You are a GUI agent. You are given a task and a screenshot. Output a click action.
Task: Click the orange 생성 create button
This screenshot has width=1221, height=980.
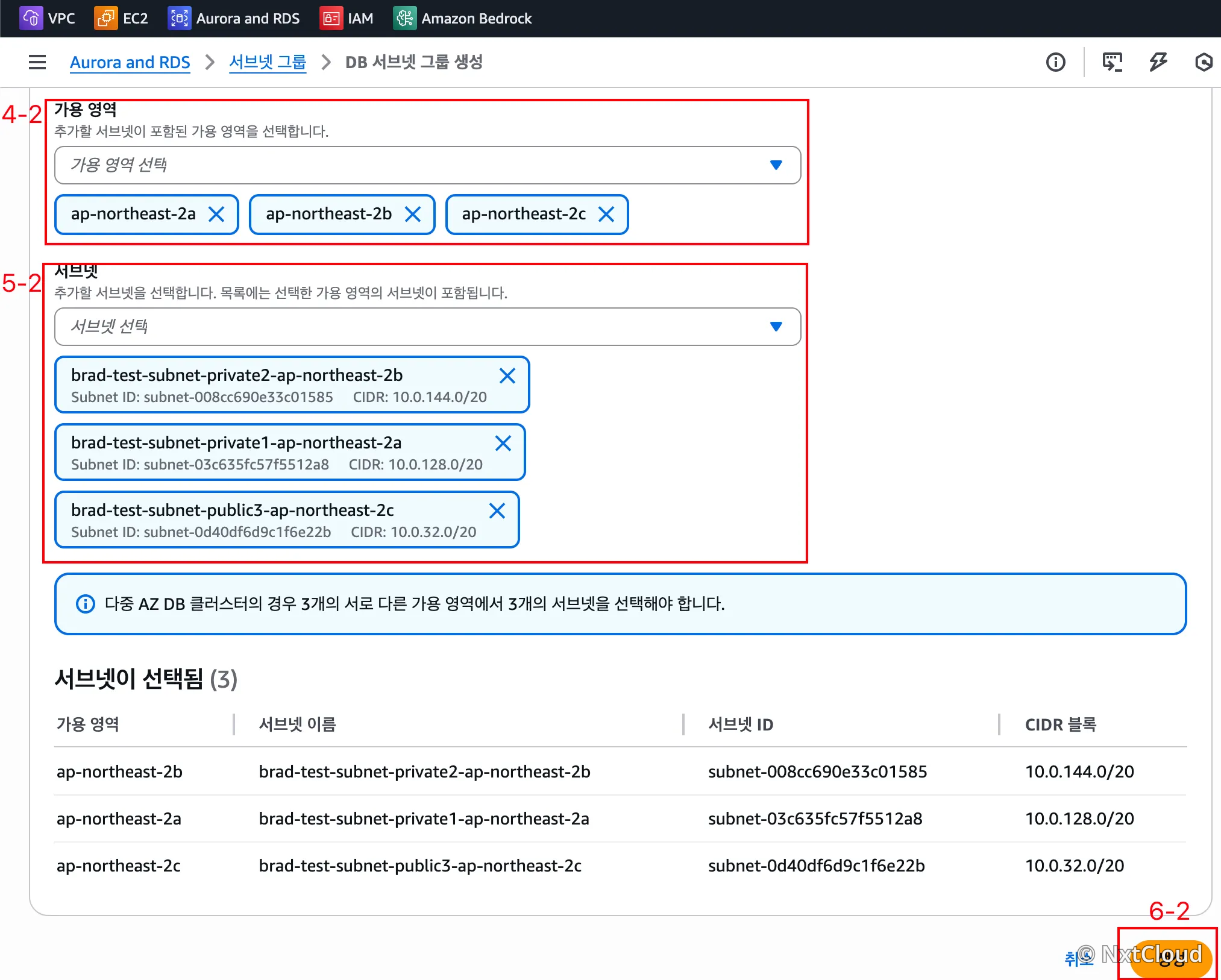click(1170, 958)
